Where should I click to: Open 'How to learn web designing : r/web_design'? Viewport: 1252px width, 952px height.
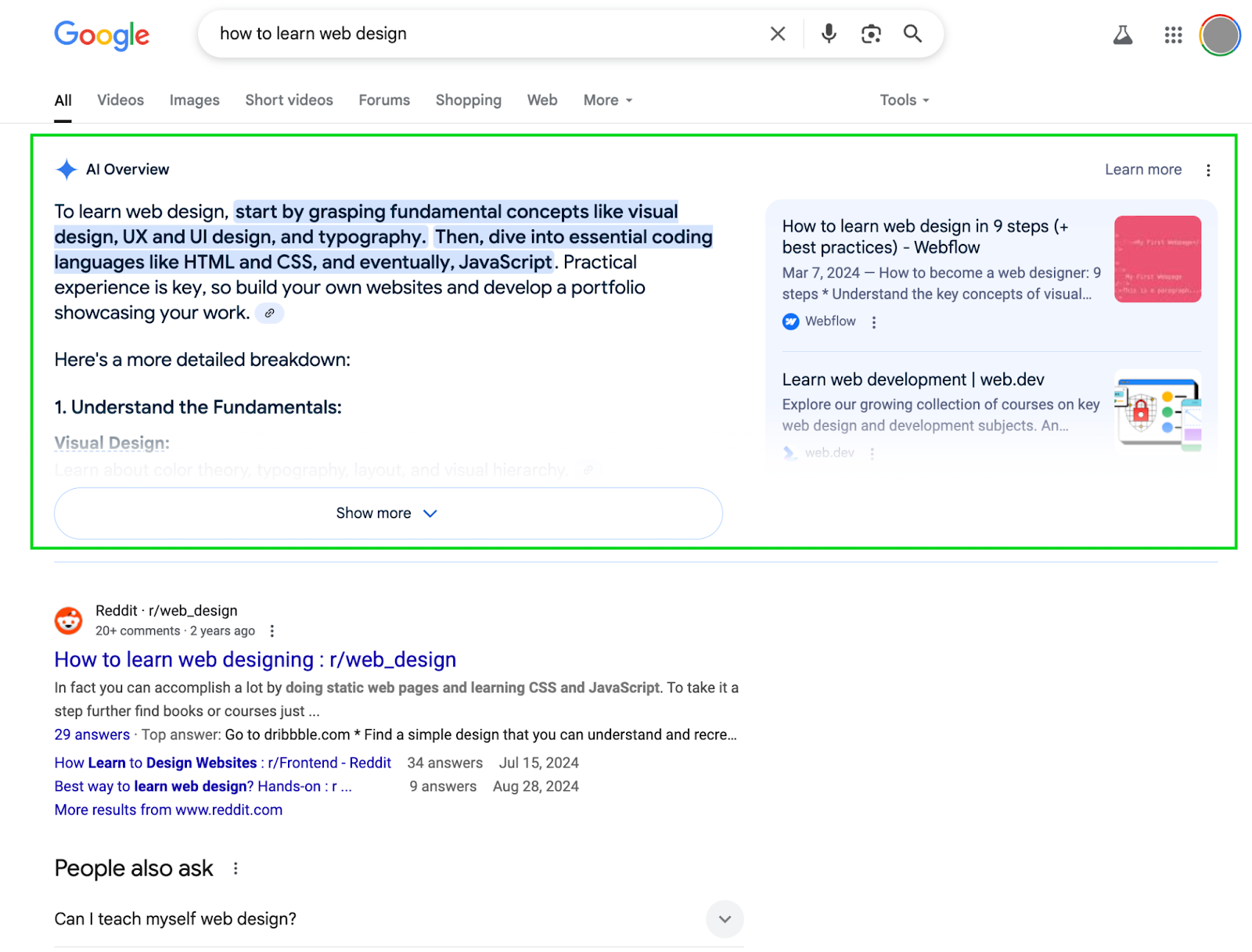point(254,659)
